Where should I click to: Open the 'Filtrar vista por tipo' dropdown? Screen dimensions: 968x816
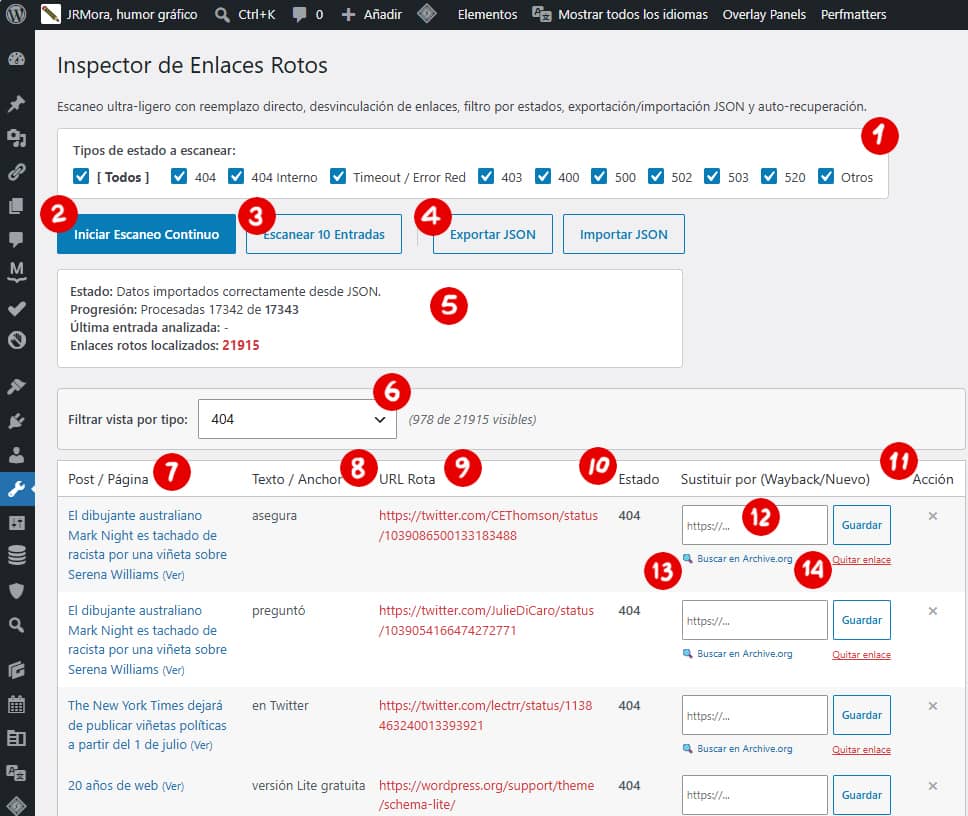[297, 419]
